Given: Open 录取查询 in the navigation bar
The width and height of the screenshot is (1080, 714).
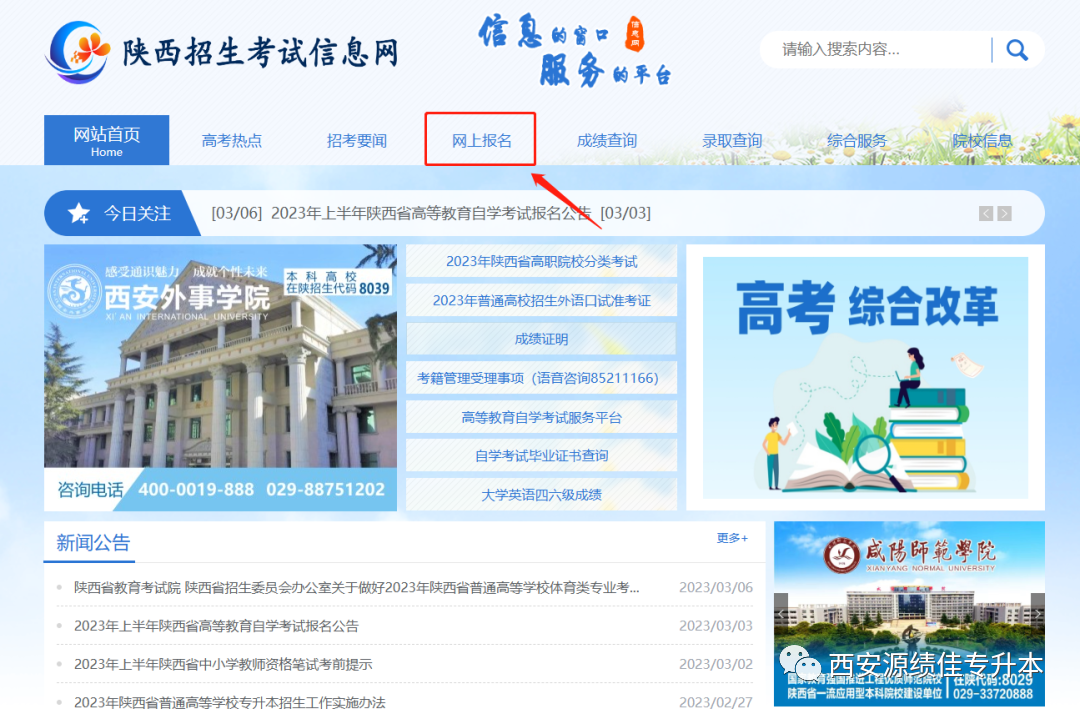Looking at the screenshot, I should (732, 140).
